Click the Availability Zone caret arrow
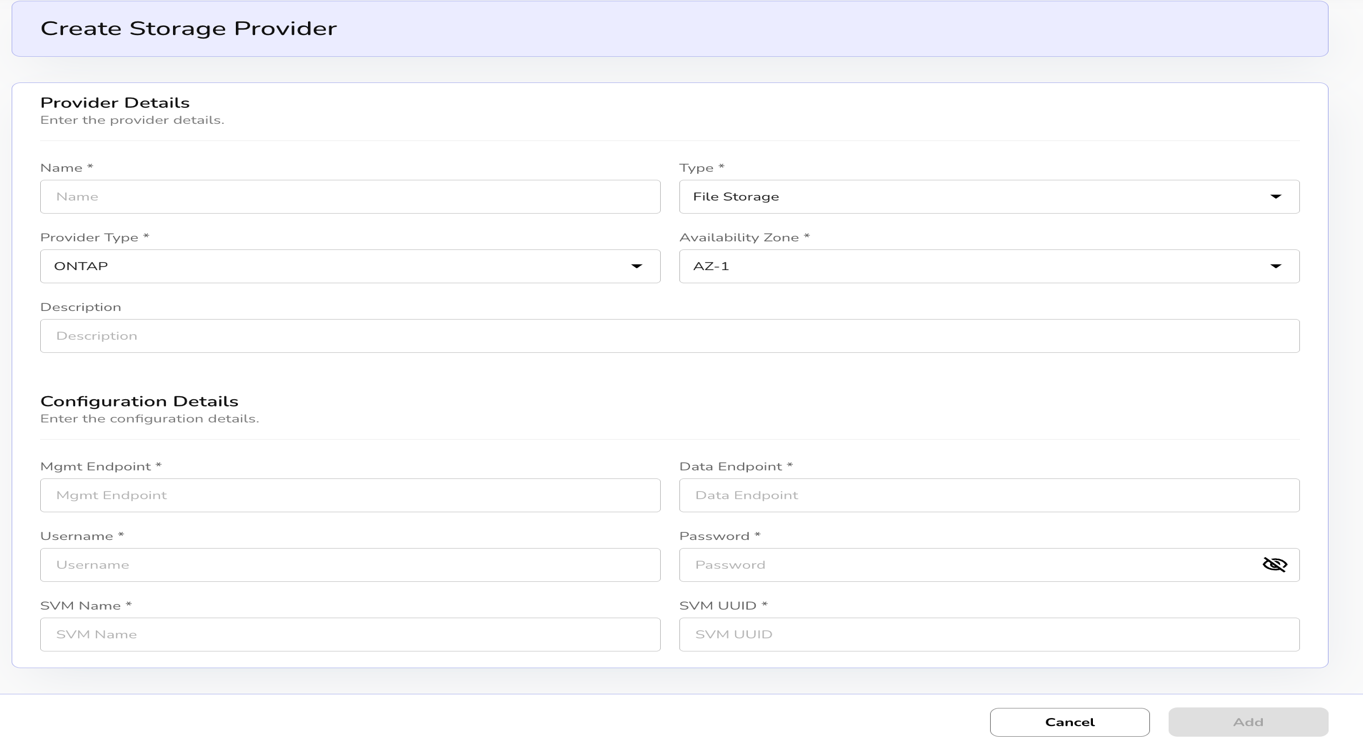The height and width of the screenshot is (743, 1363). coord(1275,267)
